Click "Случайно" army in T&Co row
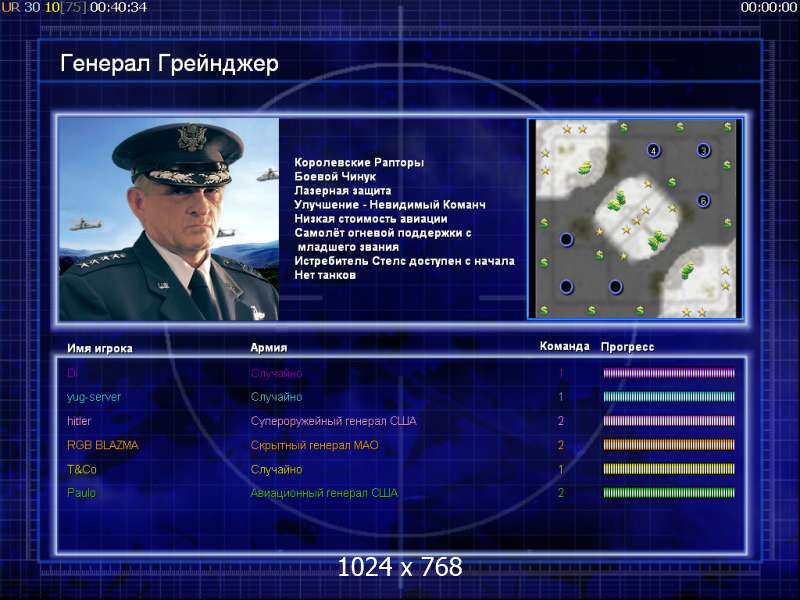The image size is (800, 600). pos(277,469)
